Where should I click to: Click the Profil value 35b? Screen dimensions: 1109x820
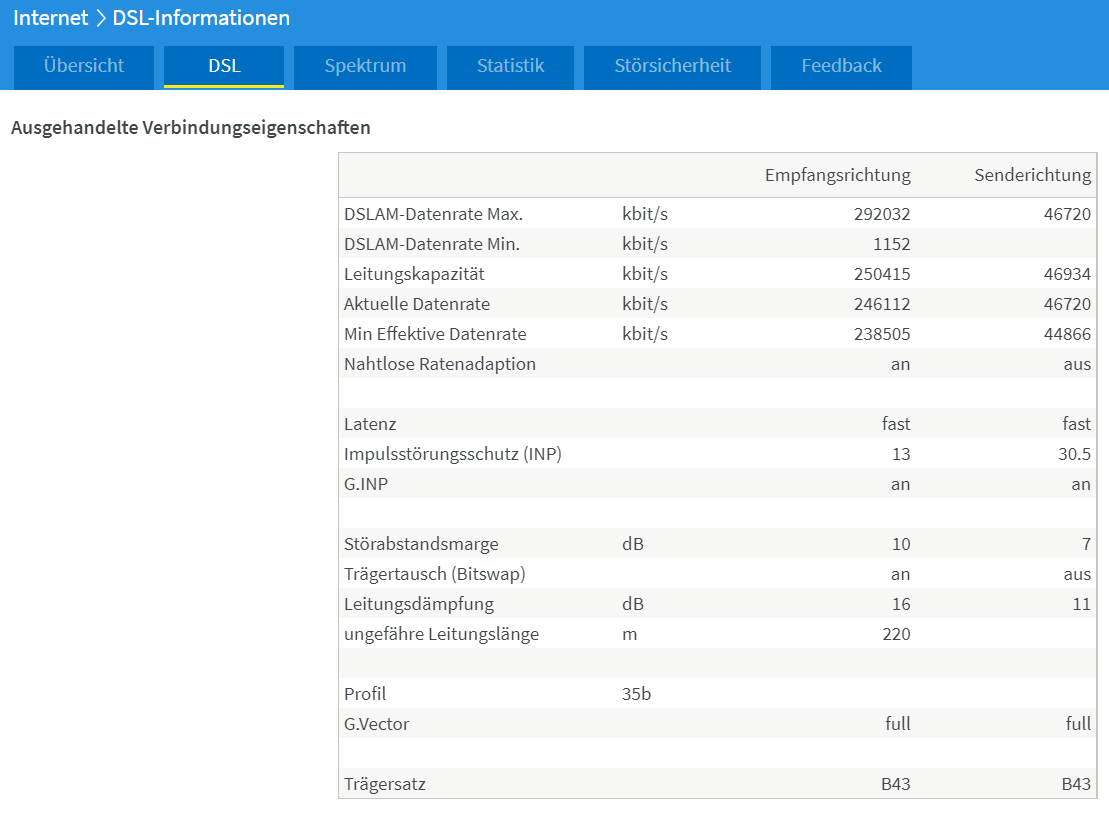click(x=637, y=694)
